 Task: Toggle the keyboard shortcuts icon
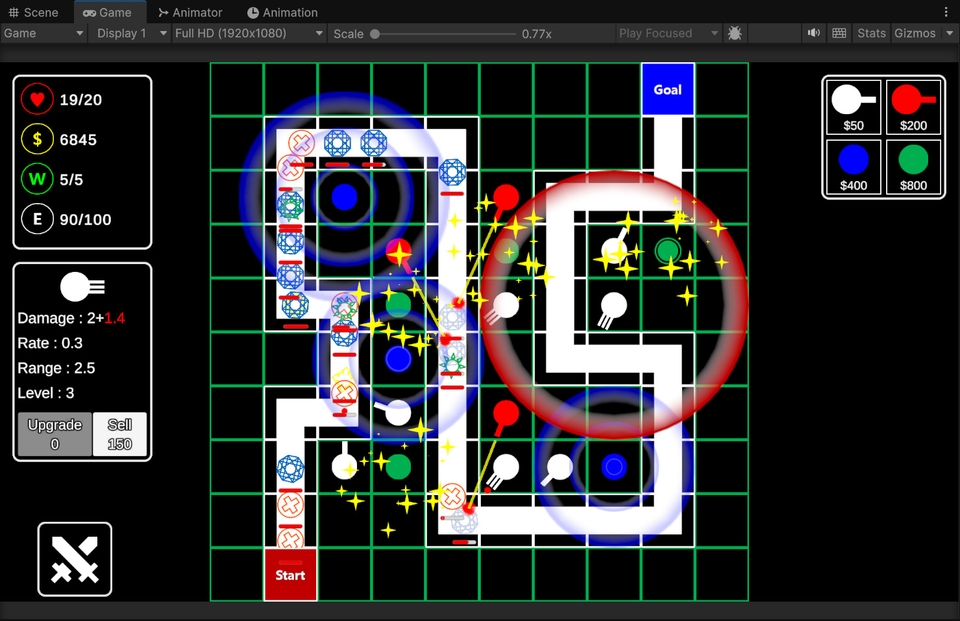click(839, 33)
